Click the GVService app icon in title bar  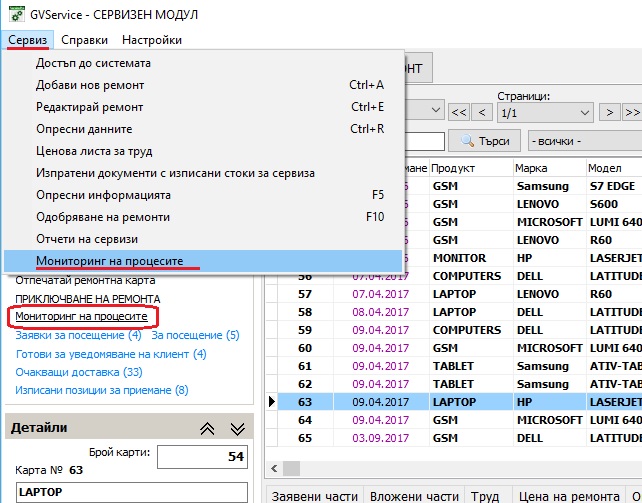coord(17,14)
